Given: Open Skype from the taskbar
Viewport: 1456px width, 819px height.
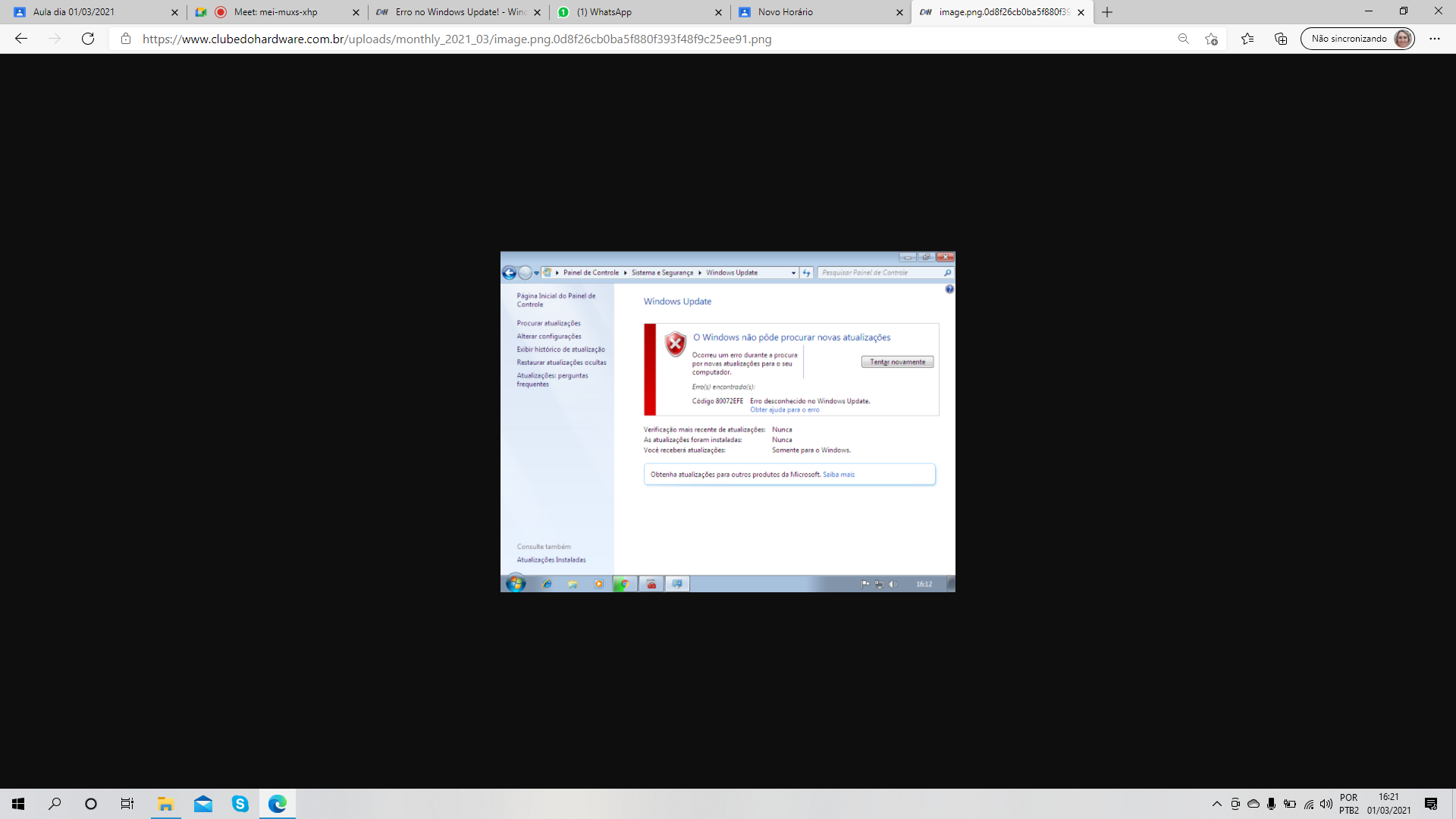Looking at the screenshot, I should 240,804.
